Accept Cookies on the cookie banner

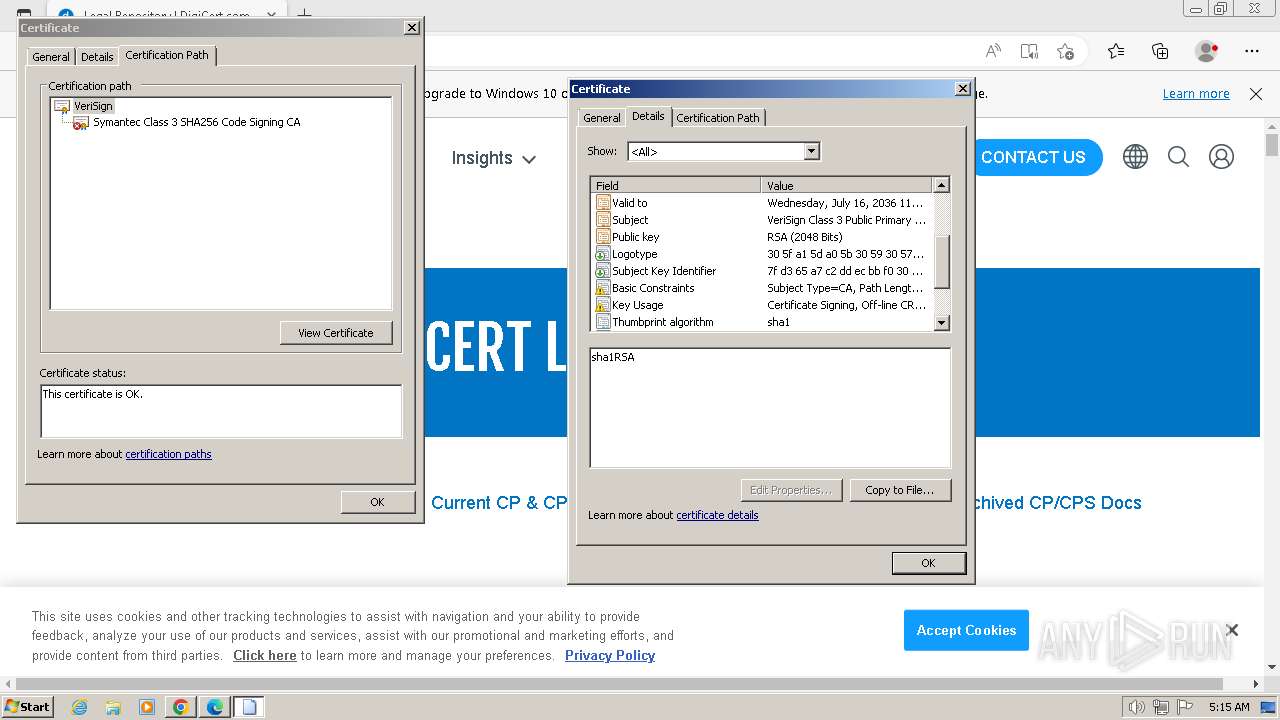(x=966, y=630)
